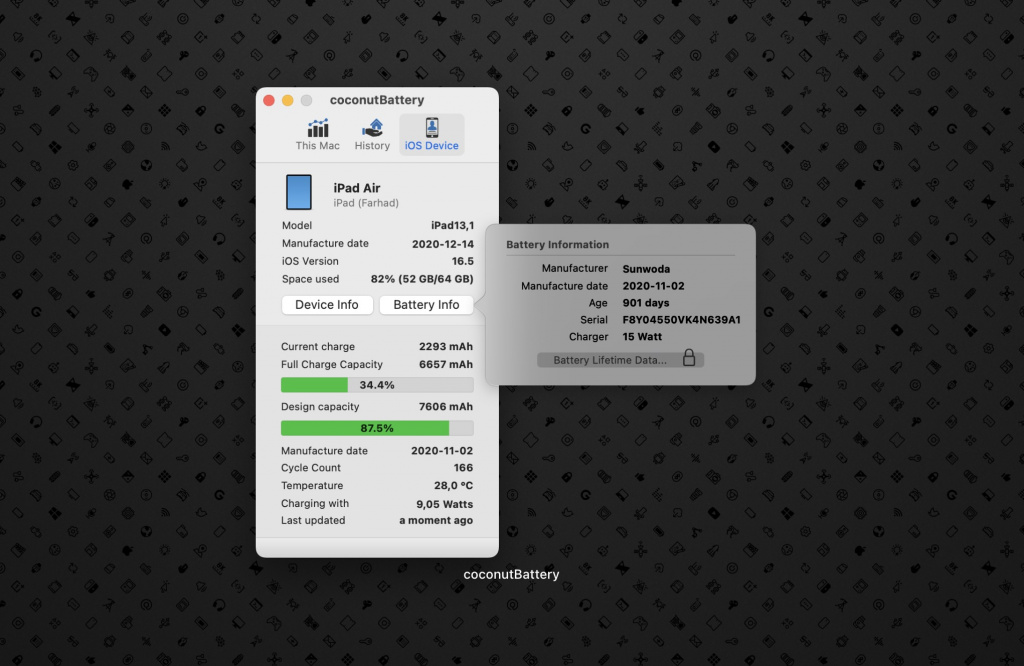
Task: Click the Current charge label
Action: [x=318, y=347]
